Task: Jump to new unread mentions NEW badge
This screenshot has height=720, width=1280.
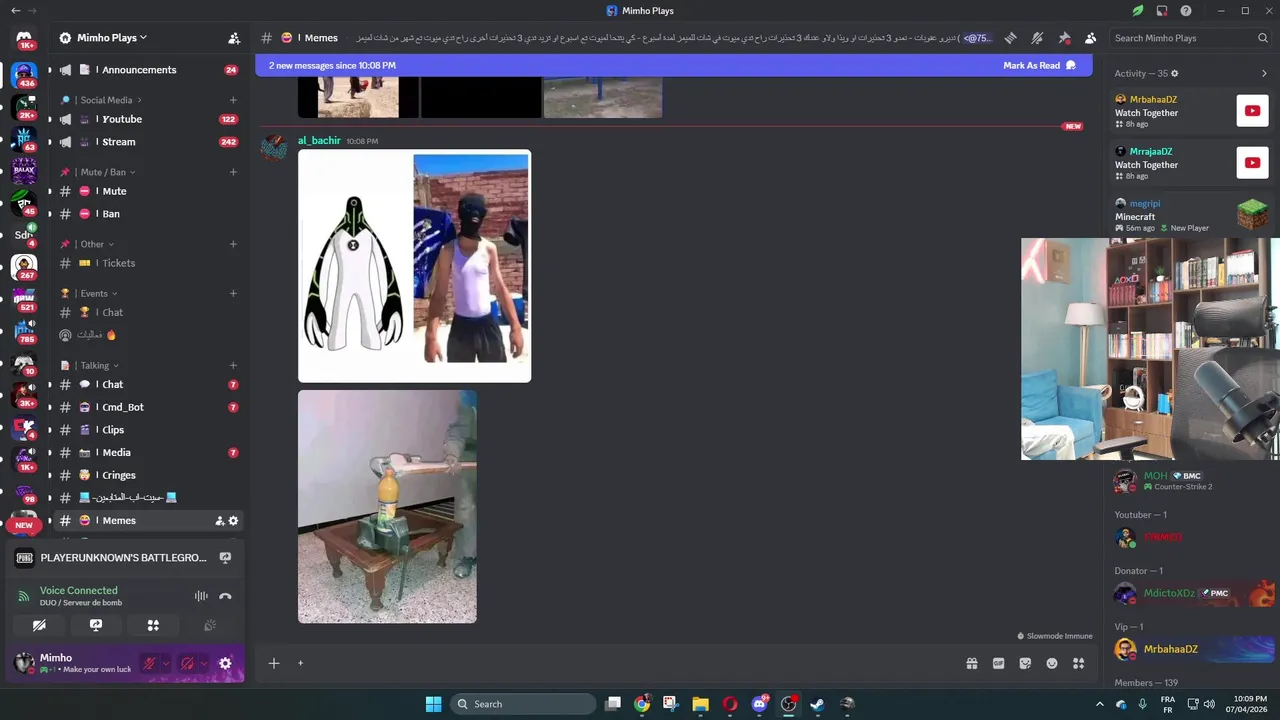Action: pyautogui.click(x=24, y=525)
